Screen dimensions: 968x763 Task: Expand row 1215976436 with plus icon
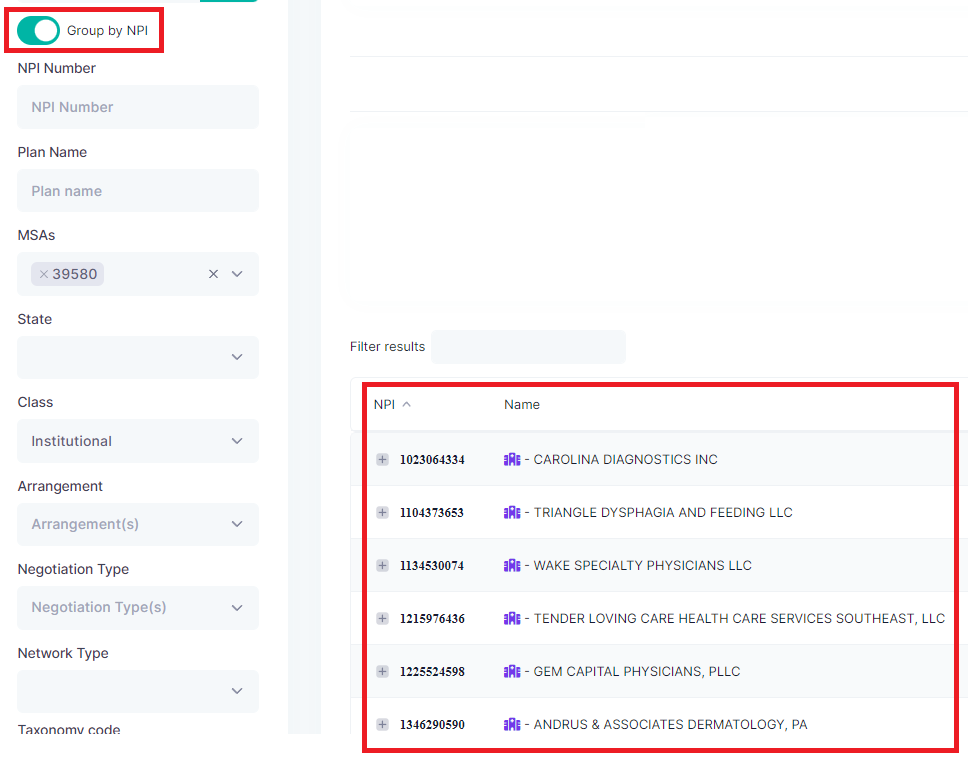click(x=383, y=619)
